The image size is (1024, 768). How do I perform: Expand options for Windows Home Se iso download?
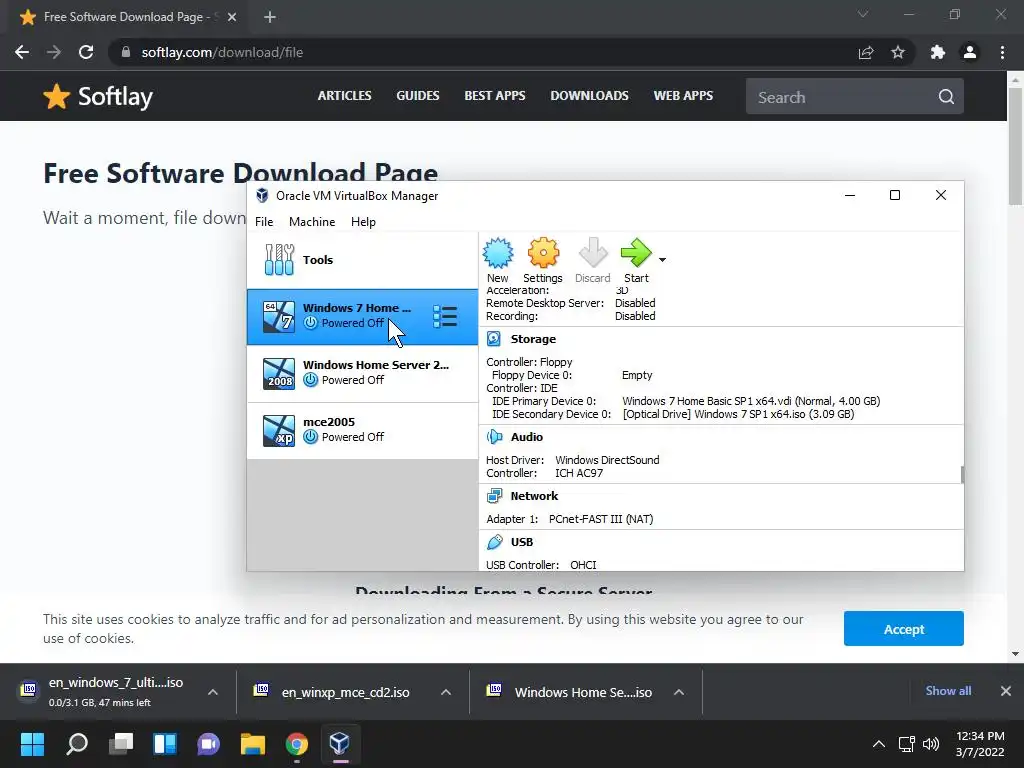679,692
